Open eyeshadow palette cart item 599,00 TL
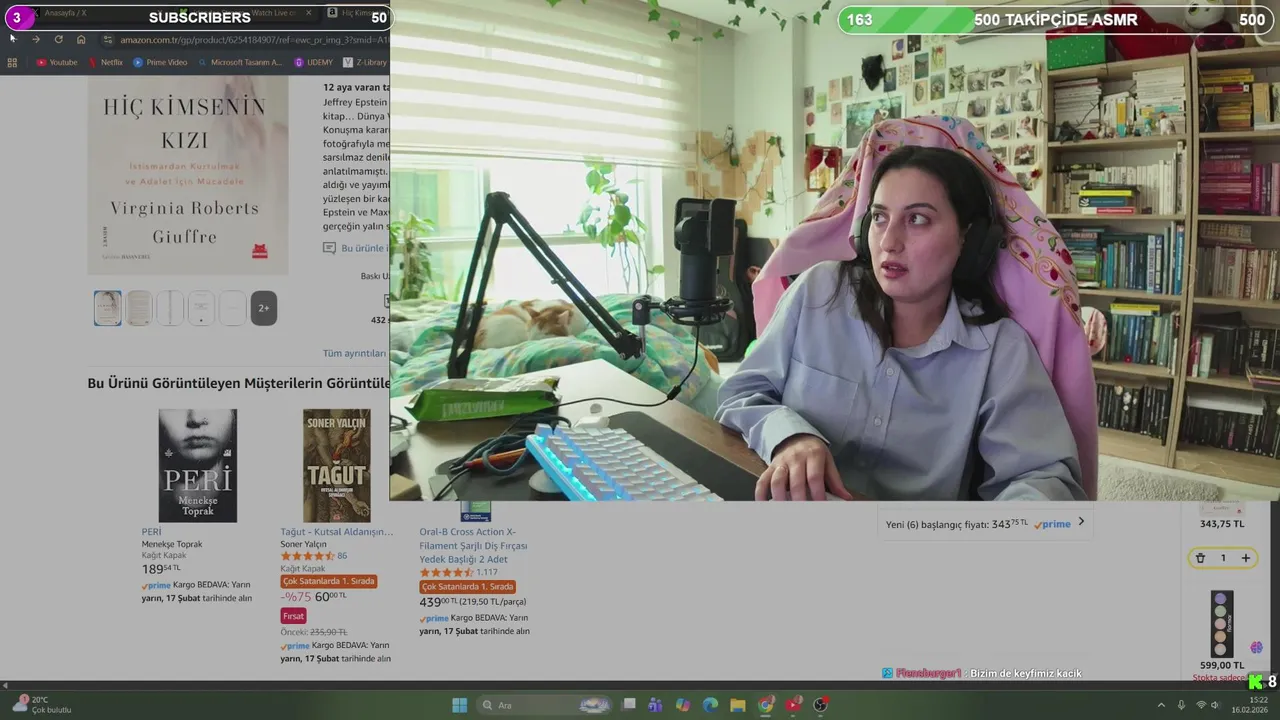Image resolution: width=1280 pixels, height=720 pixels. point(1222,624)
